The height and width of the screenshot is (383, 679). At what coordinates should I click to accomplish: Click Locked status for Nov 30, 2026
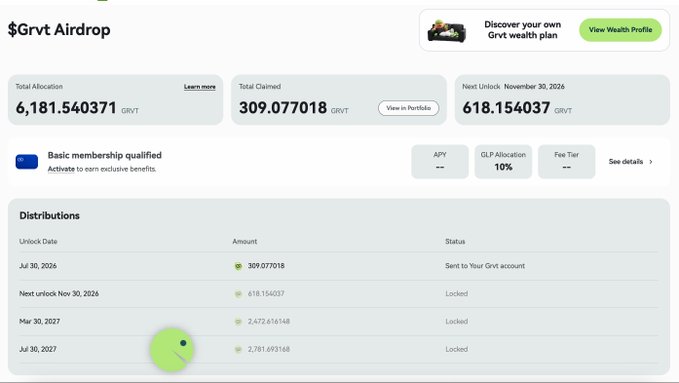coord(456,293)
